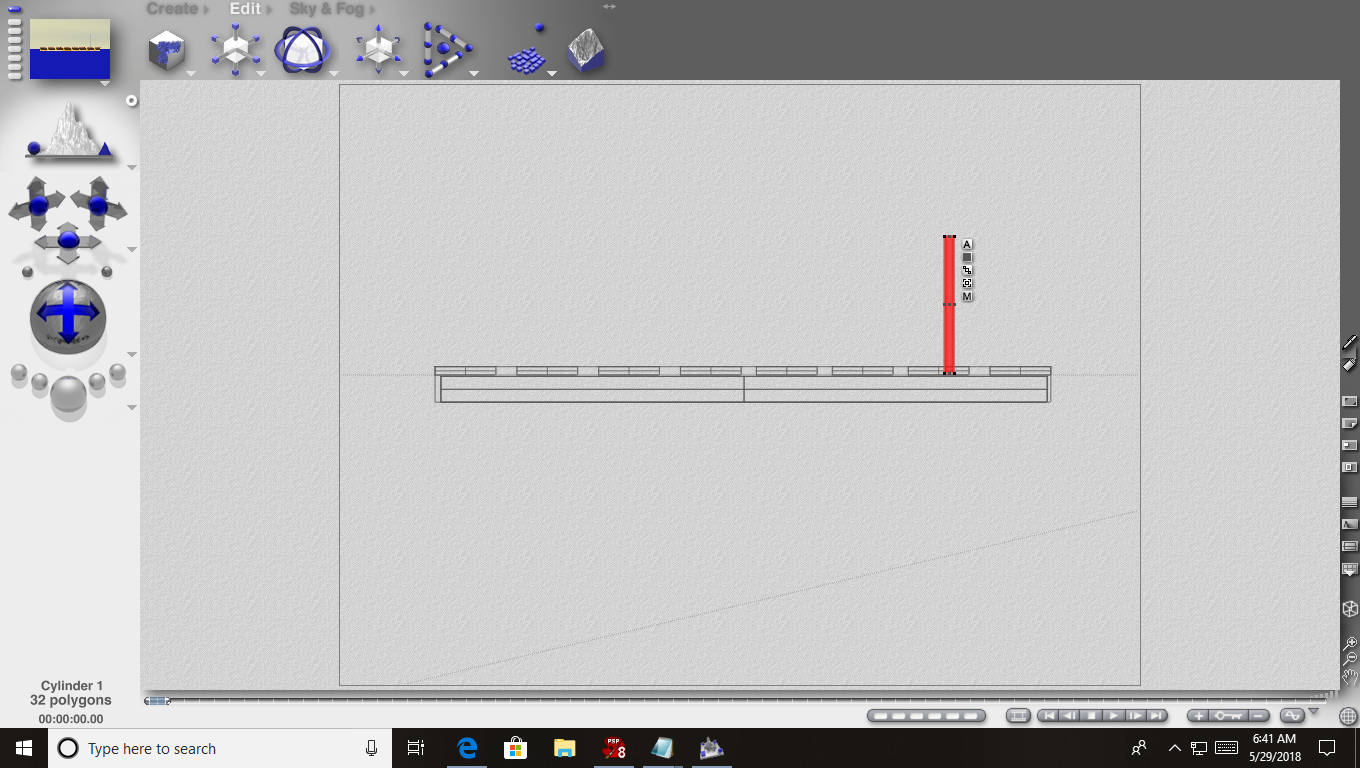The height and width of the screenshot is (768, 1360).
Task: Open File Explorer from taskbar
Action: click(x=565, y=748)
